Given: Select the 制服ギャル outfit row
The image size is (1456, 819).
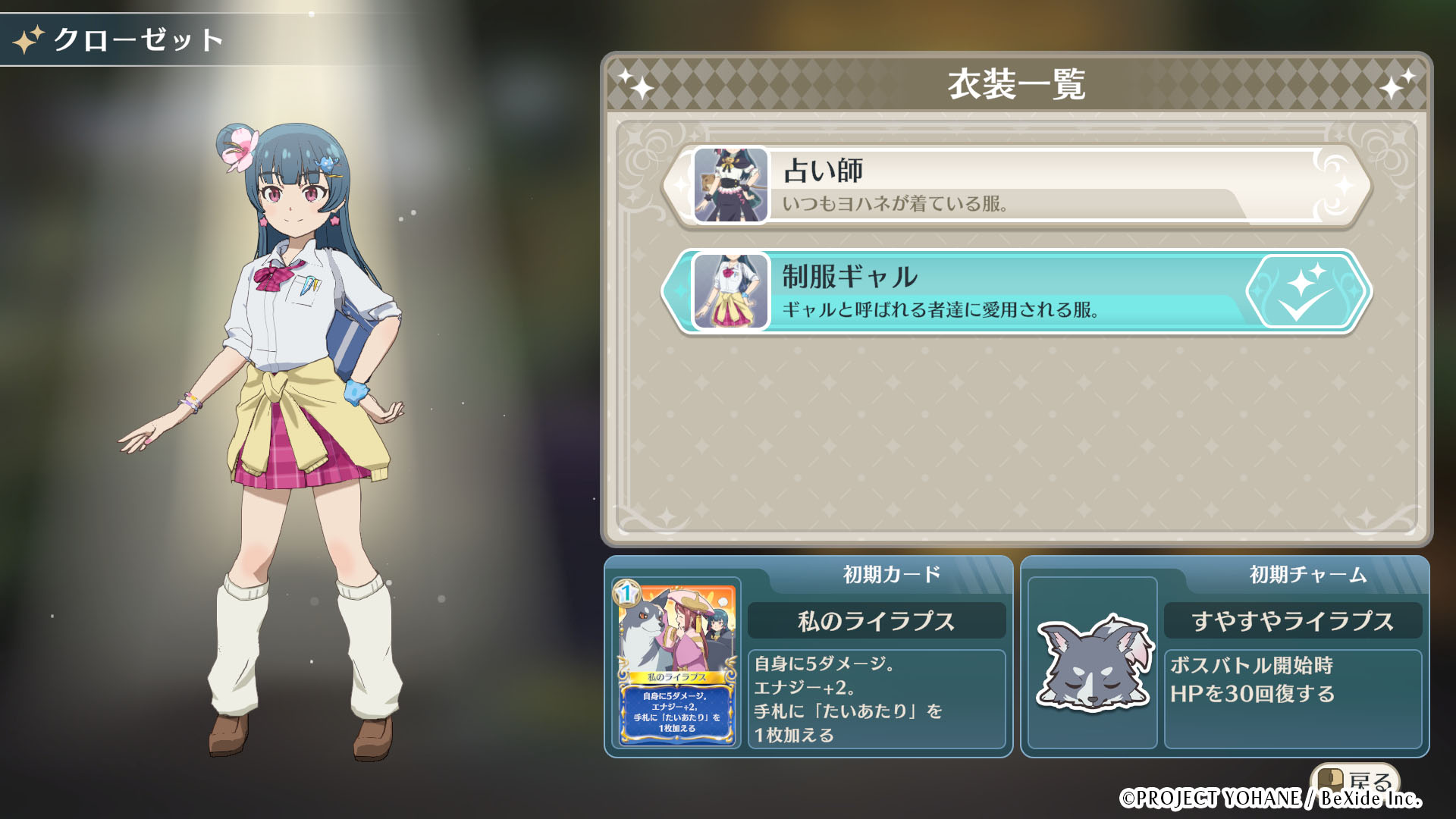Looking at the screenshot, I should (1017, 292).
